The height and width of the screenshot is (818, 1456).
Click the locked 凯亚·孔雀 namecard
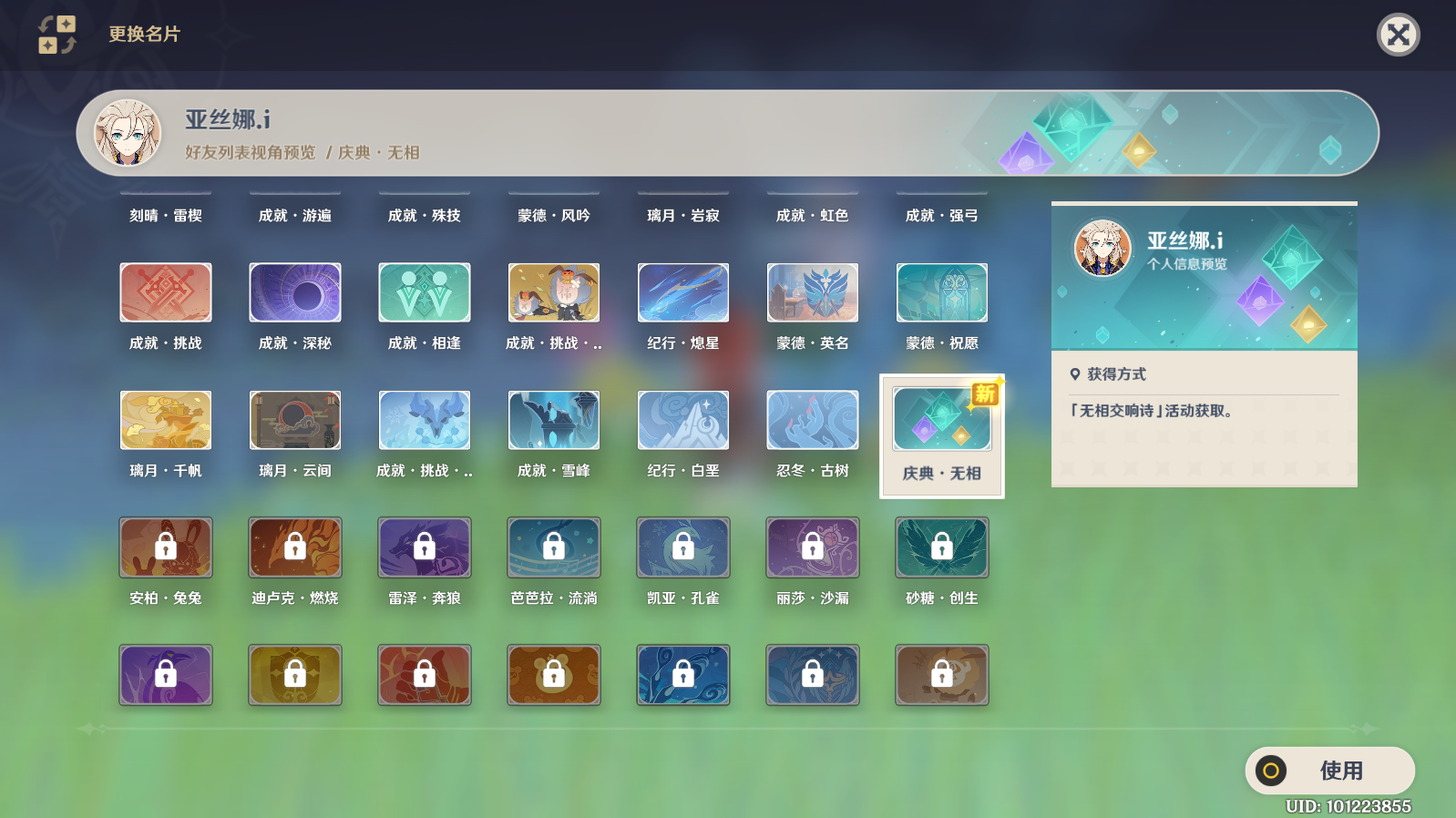pos(683,547)
